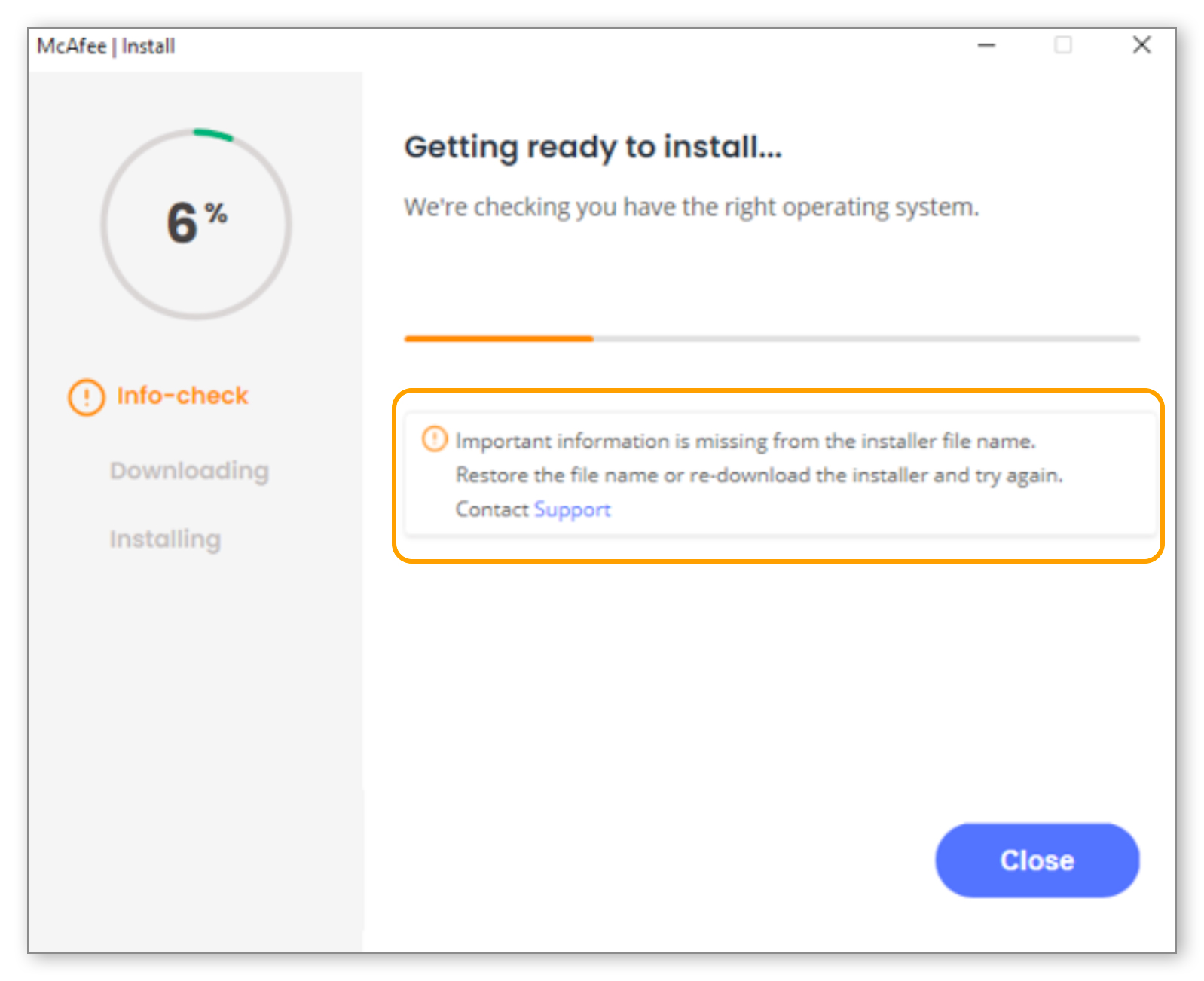Image resolution: width=1204 pixels, height=981 pixels.
Task: Click the 6% progress circle indicator
Action: coord(196,221)
